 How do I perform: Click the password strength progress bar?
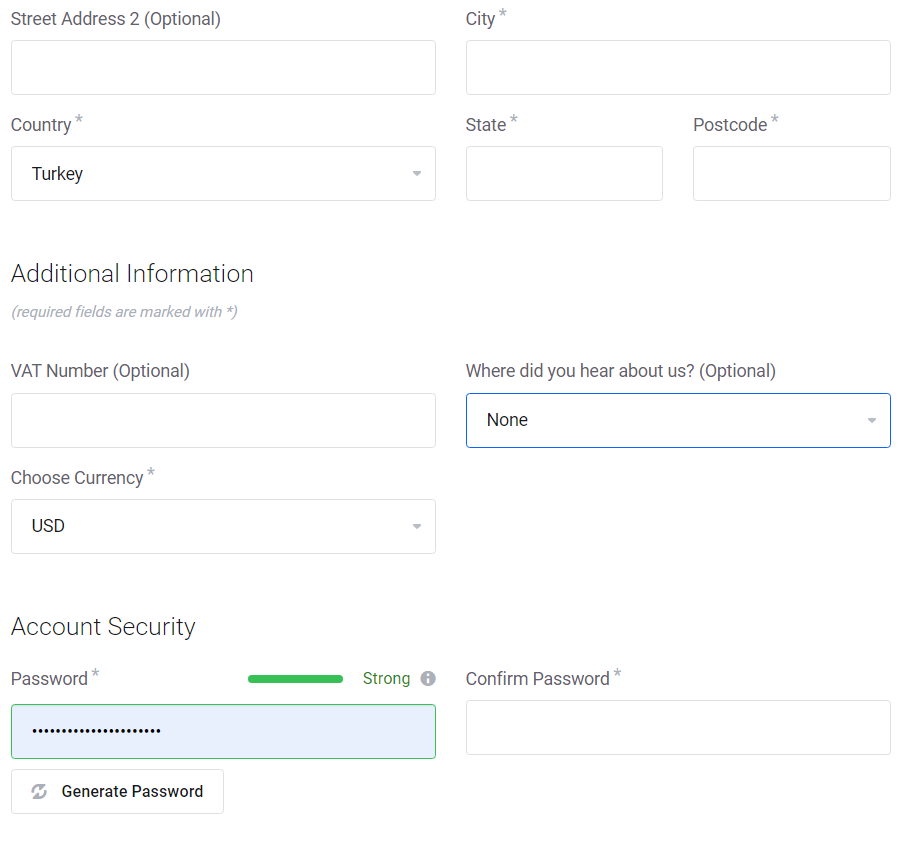[x=295, y=678]
